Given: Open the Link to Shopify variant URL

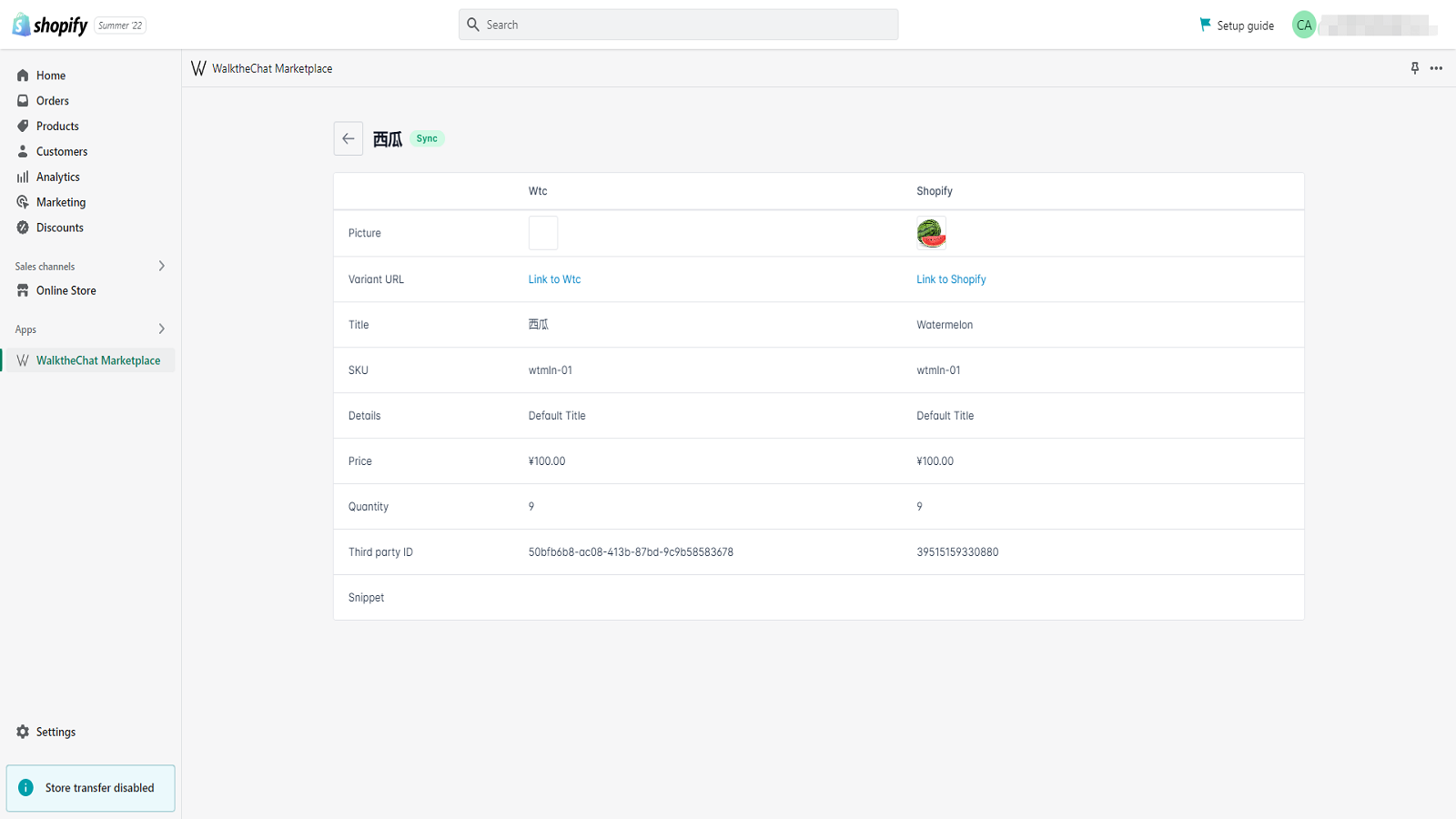Looking at the screenshot, I should point(951,278).
